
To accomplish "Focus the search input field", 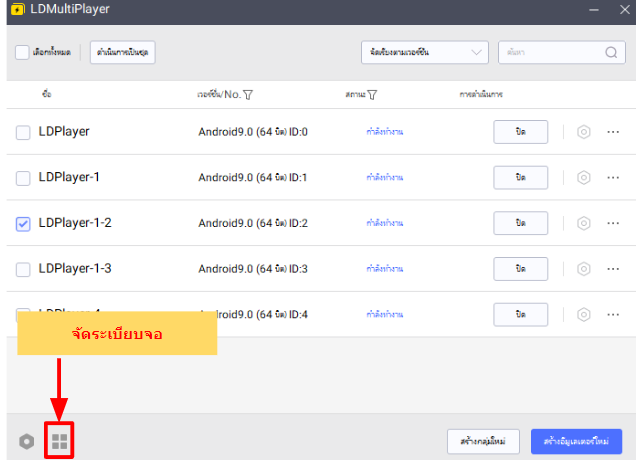I will coord(562,52).
